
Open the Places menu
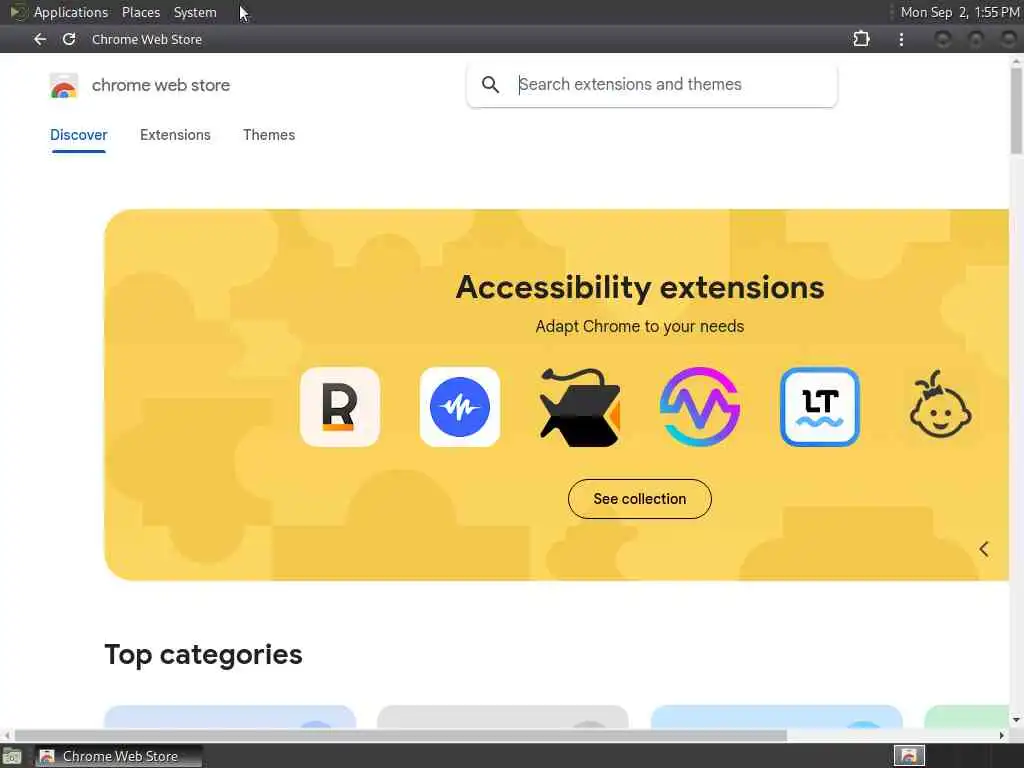tap(141, 12)
